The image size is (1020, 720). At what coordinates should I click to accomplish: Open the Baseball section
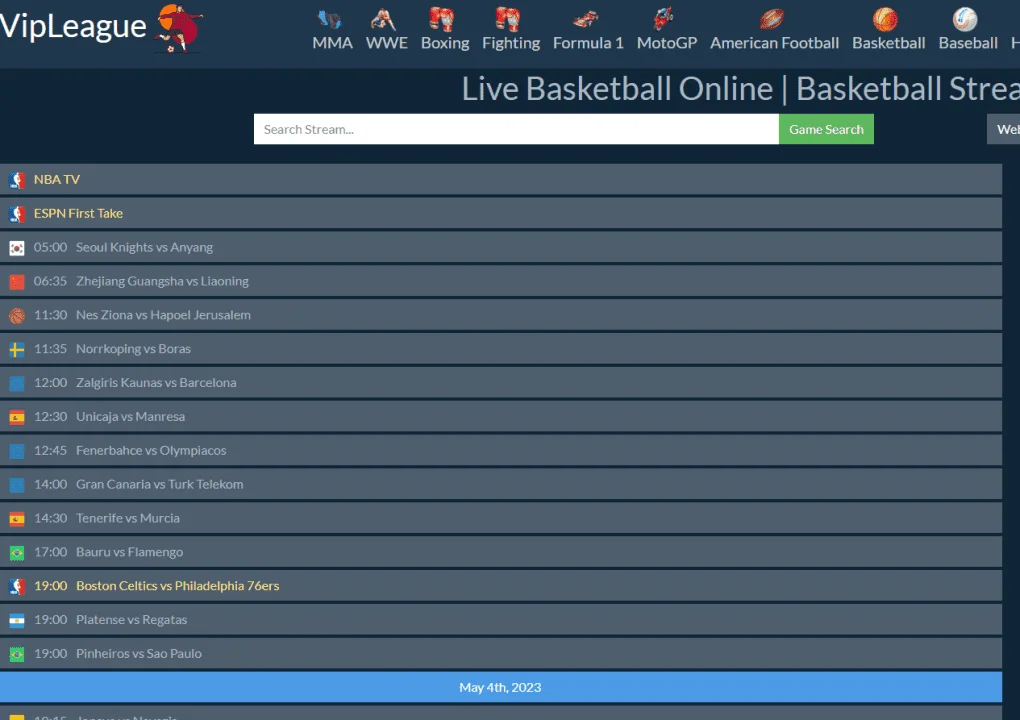(968, 43)
